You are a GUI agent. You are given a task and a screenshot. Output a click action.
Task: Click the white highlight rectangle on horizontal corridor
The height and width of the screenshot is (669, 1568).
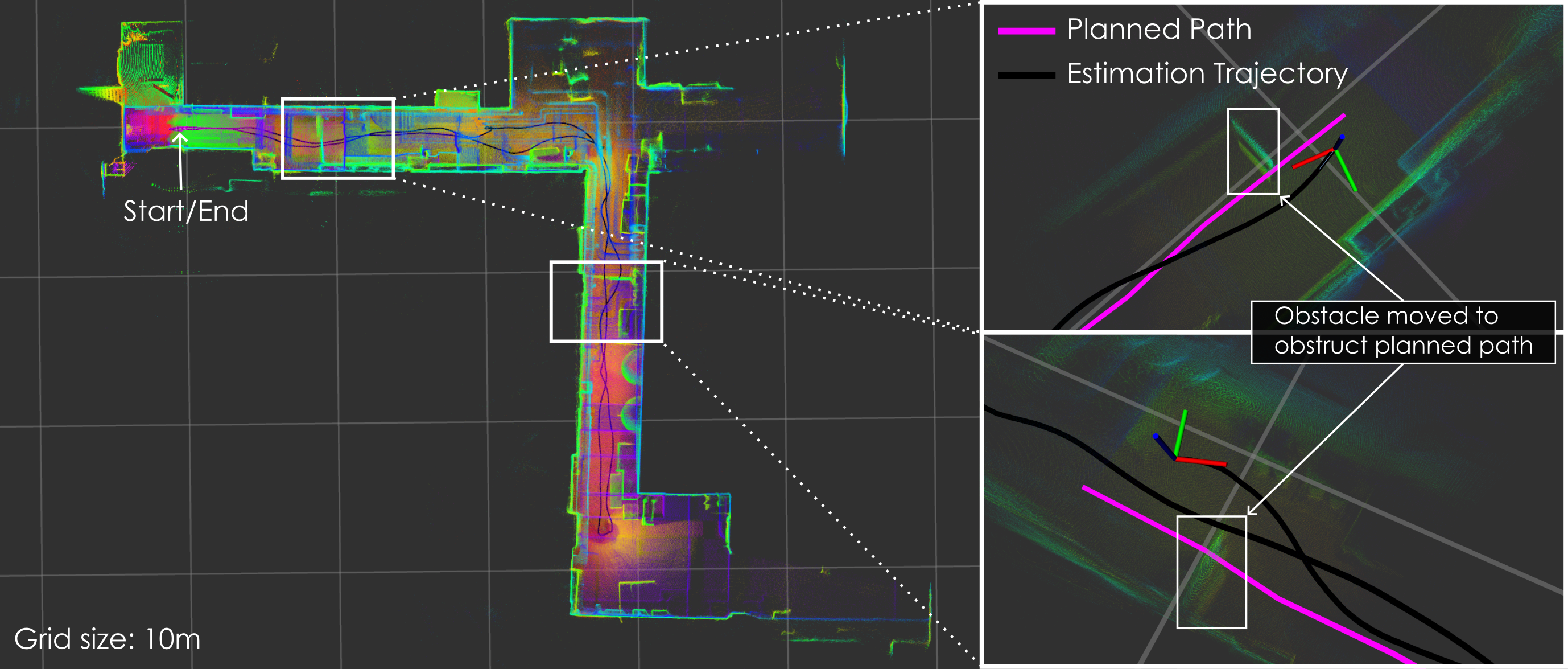tap(338, 138)
